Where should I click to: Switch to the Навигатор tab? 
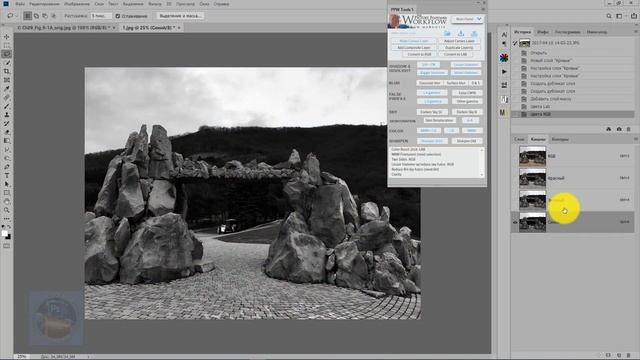(596, 32)
